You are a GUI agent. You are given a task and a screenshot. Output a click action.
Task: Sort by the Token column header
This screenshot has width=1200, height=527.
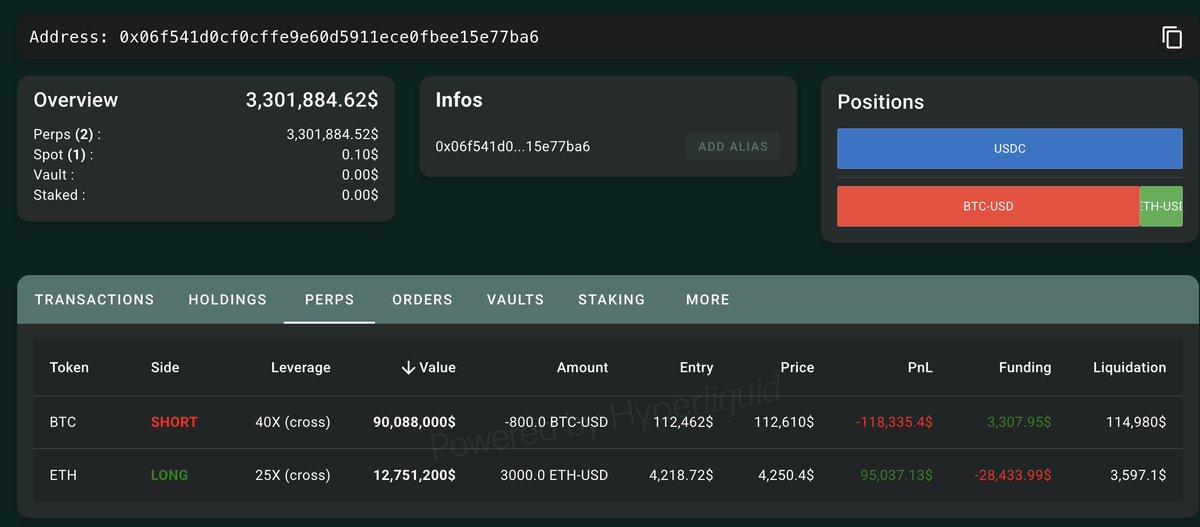[x=69, y=368]
